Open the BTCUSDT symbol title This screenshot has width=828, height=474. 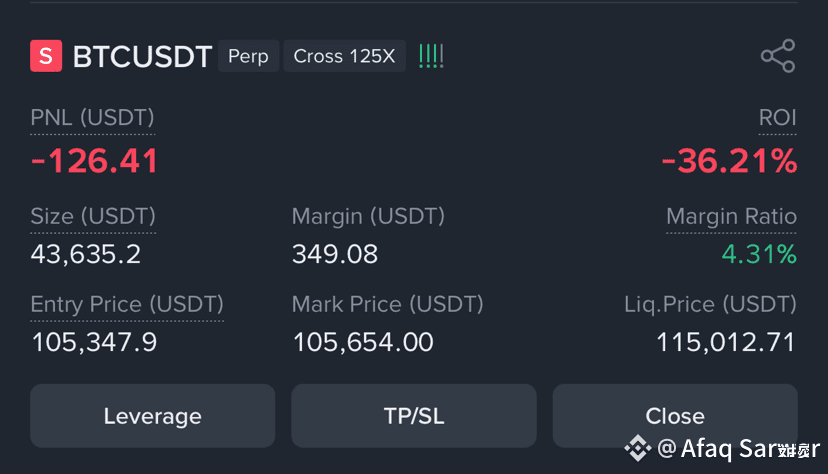(143, 56)
